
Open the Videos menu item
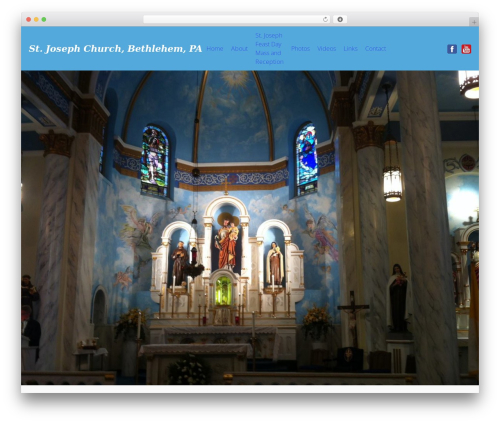327,49
